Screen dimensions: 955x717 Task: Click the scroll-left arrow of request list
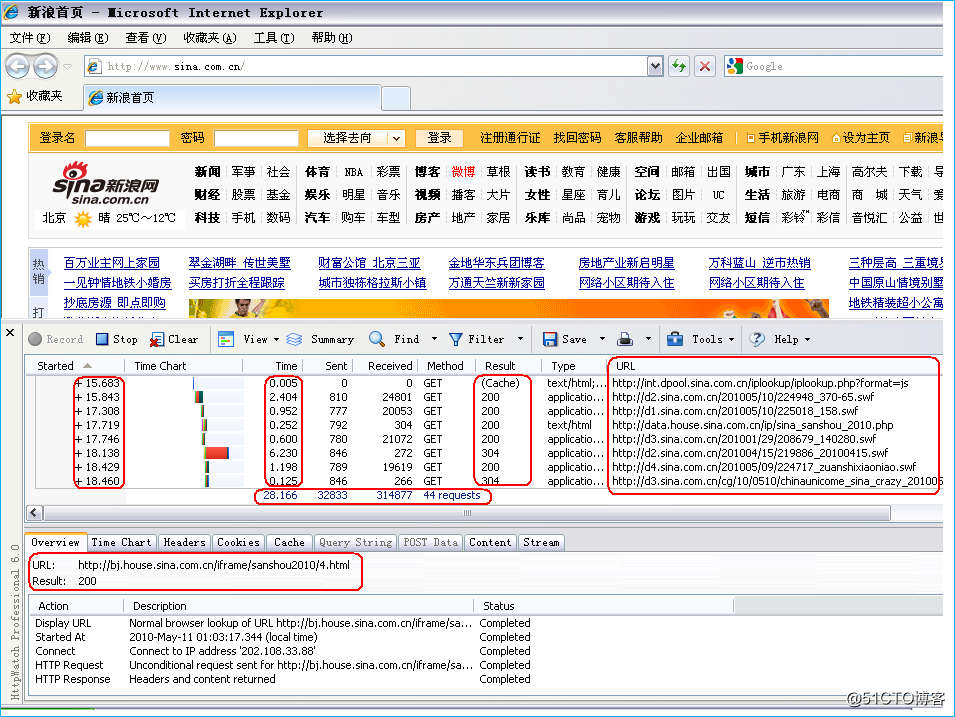(x=34, y=513)
